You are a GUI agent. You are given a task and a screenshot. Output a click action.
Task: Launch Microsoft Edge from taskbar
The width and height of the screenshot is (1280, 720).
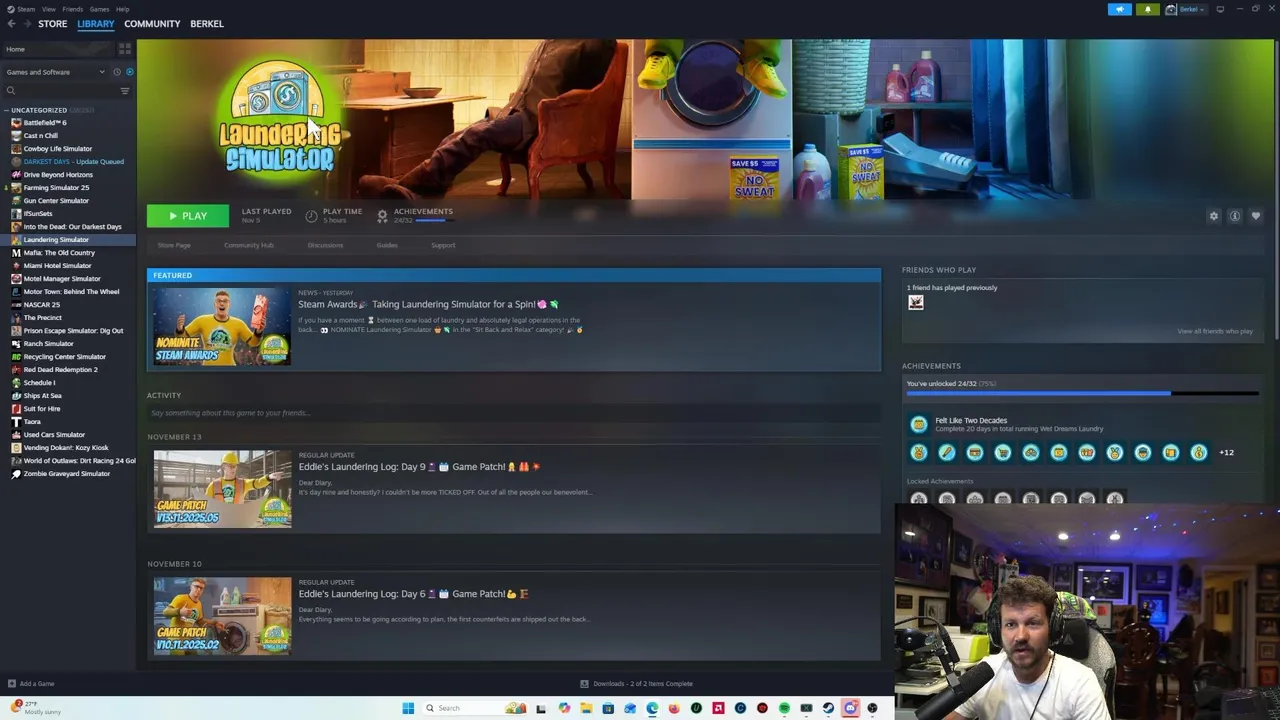point(652,708)
